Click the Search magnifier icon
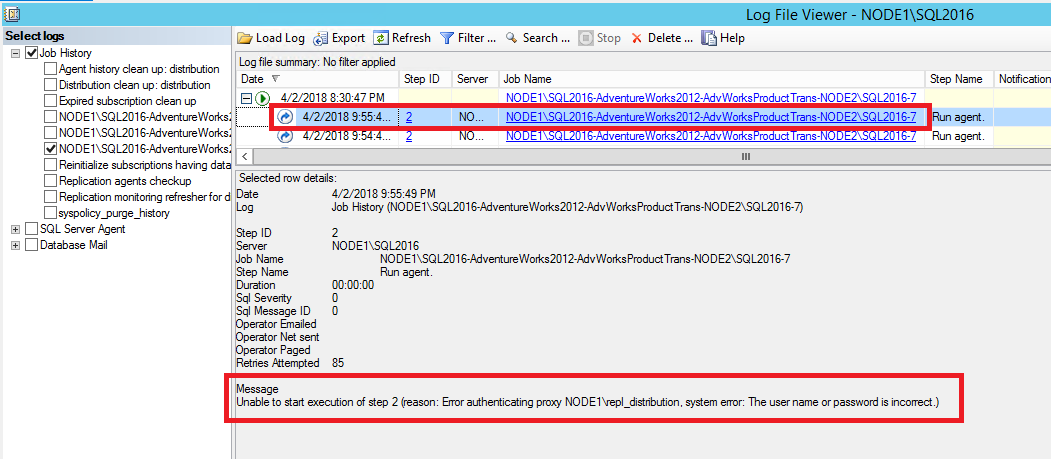1051x459 pixels. (511, 38)
